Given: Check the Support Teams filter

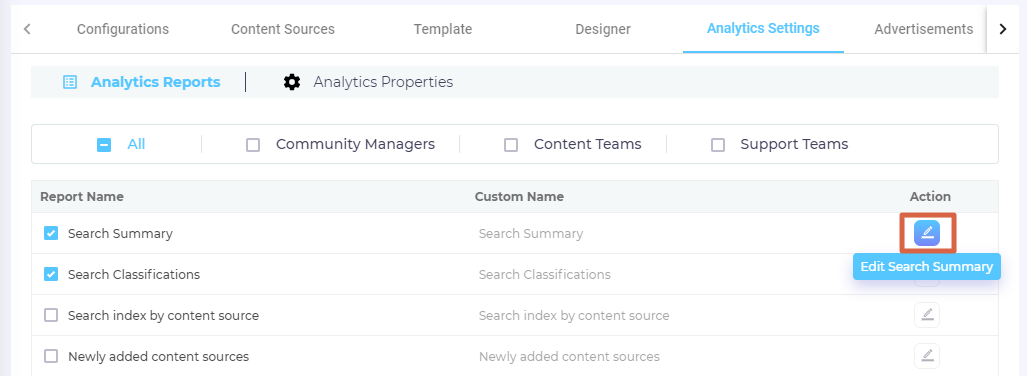Looking at the screenshot, I should pos(718,145).
